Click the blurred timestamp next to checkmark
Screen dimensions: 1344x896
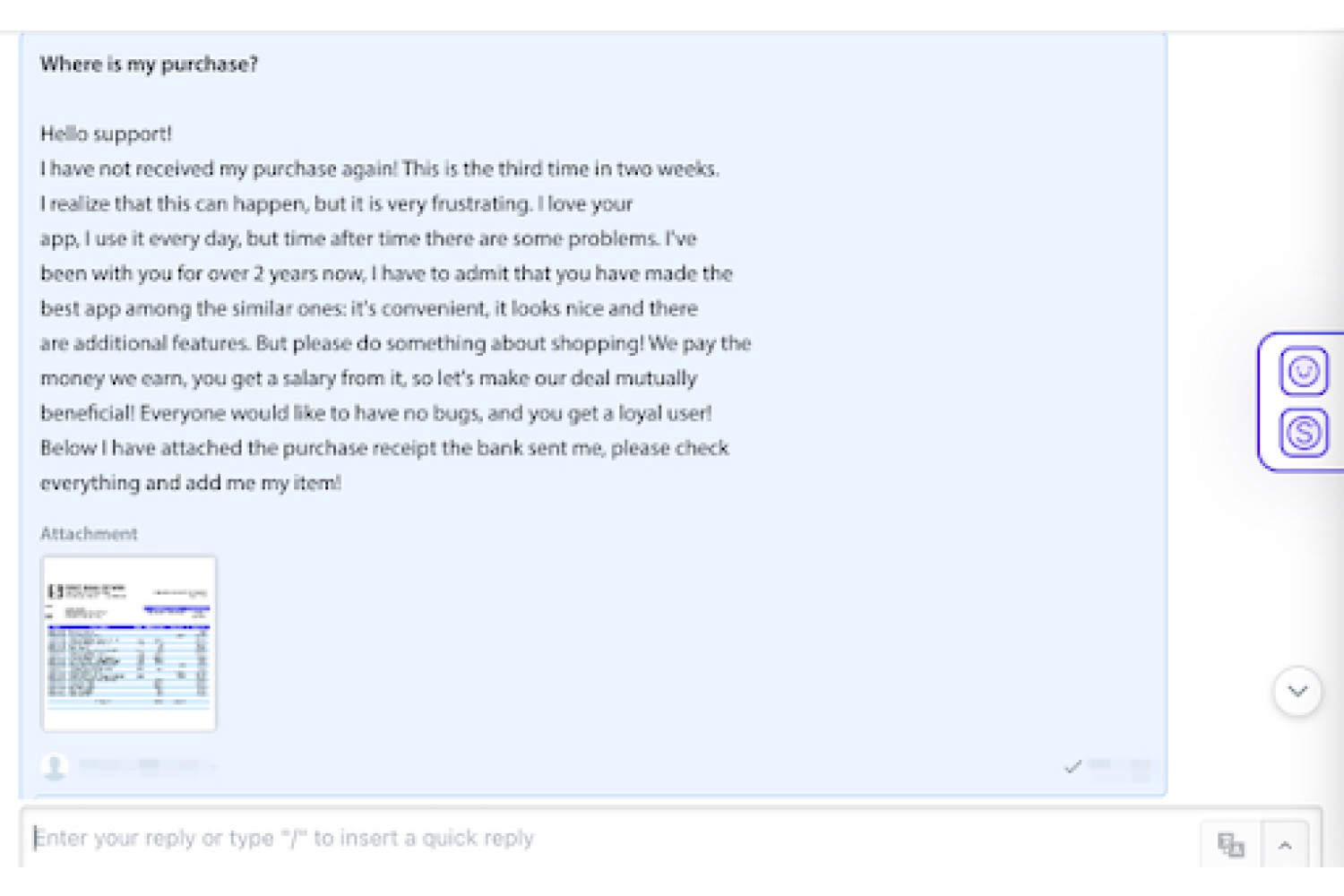(1118, 767)
